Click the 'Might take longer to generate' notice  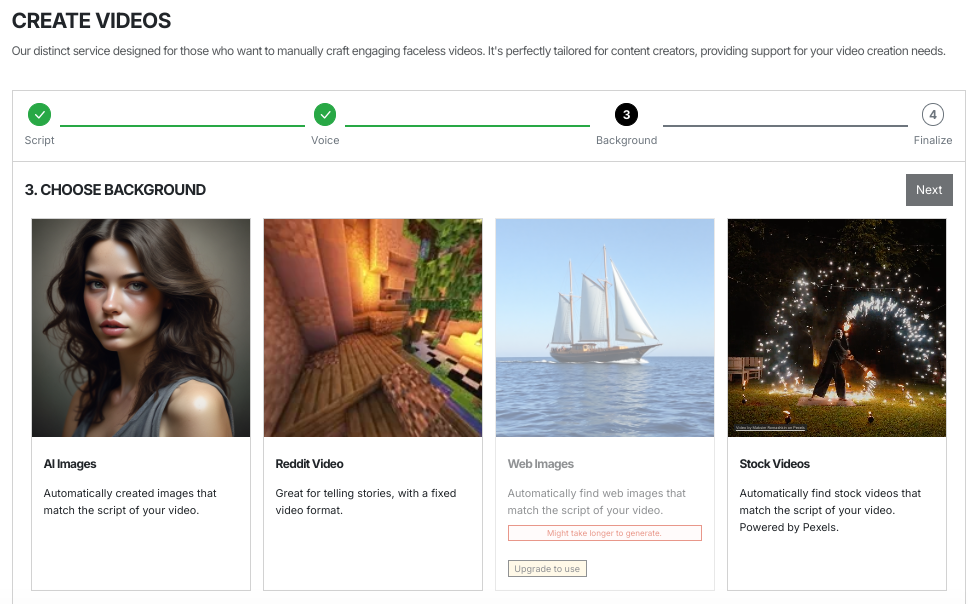click(x=605, y=533)
